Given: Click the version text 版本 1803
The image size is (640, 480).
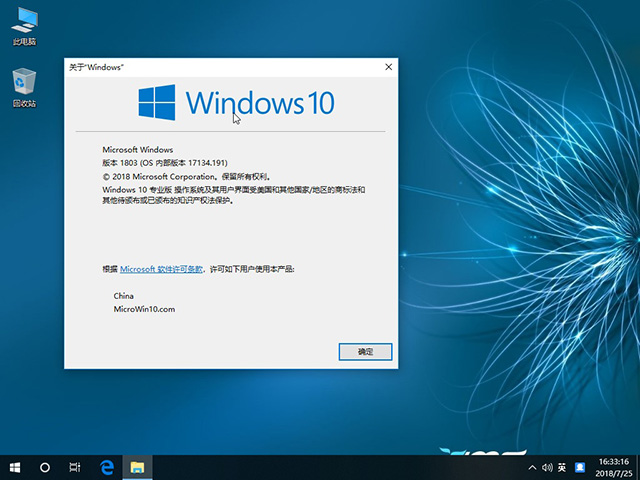Looking at the screenshot, I should [x=165, y=163].
